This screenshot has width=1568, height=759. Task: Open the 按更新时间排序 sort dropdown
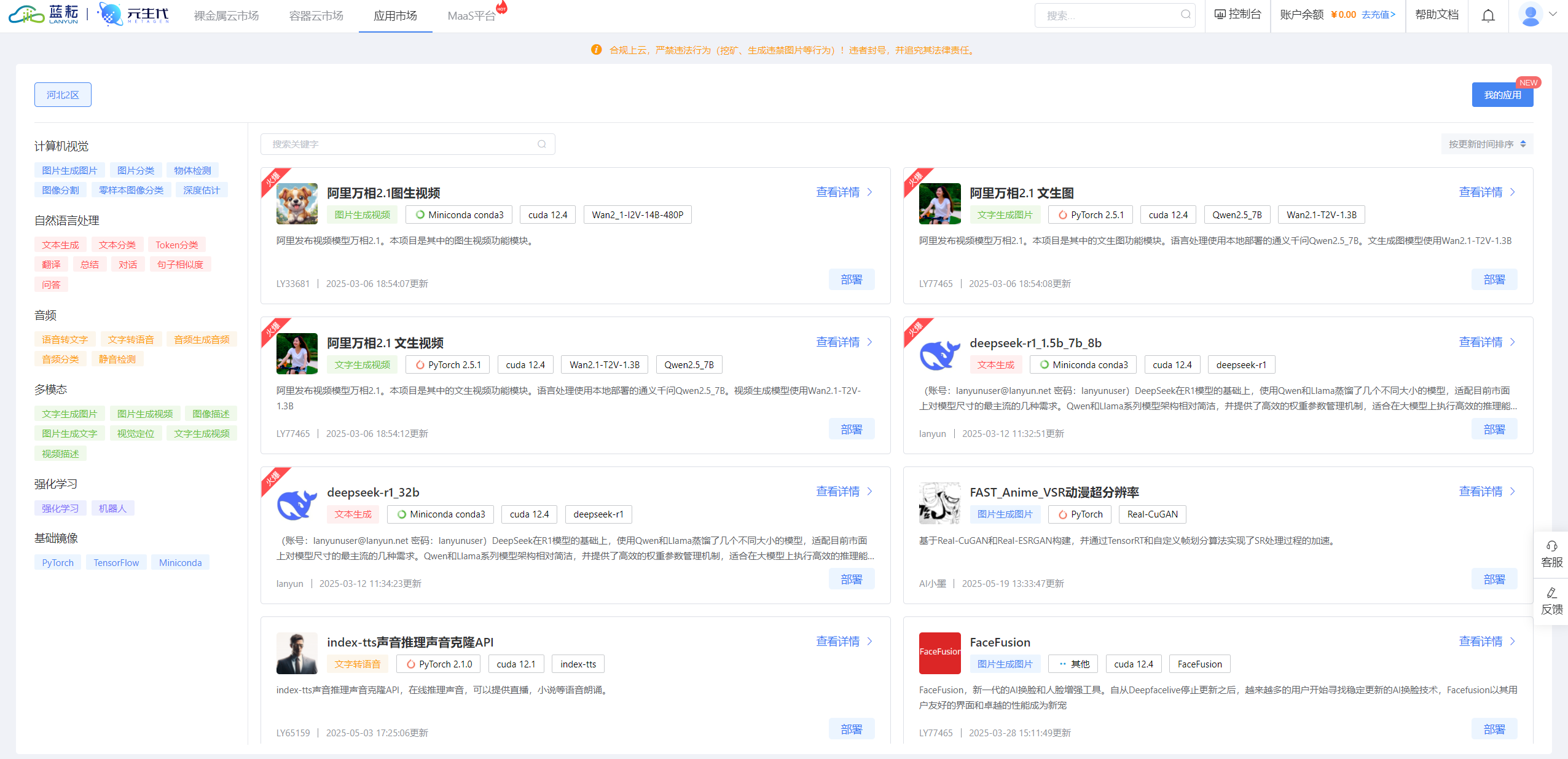point(1487,144)
